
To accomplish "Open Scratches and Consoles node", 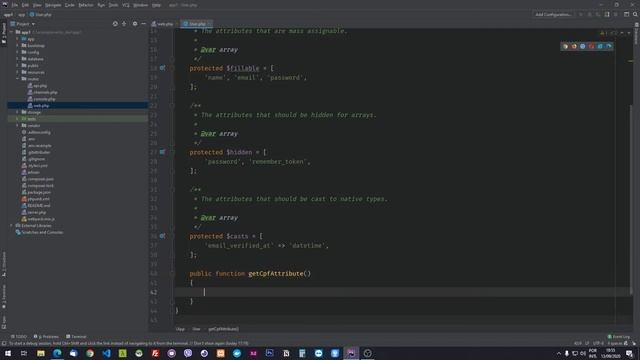I will [x=40, y=232].
